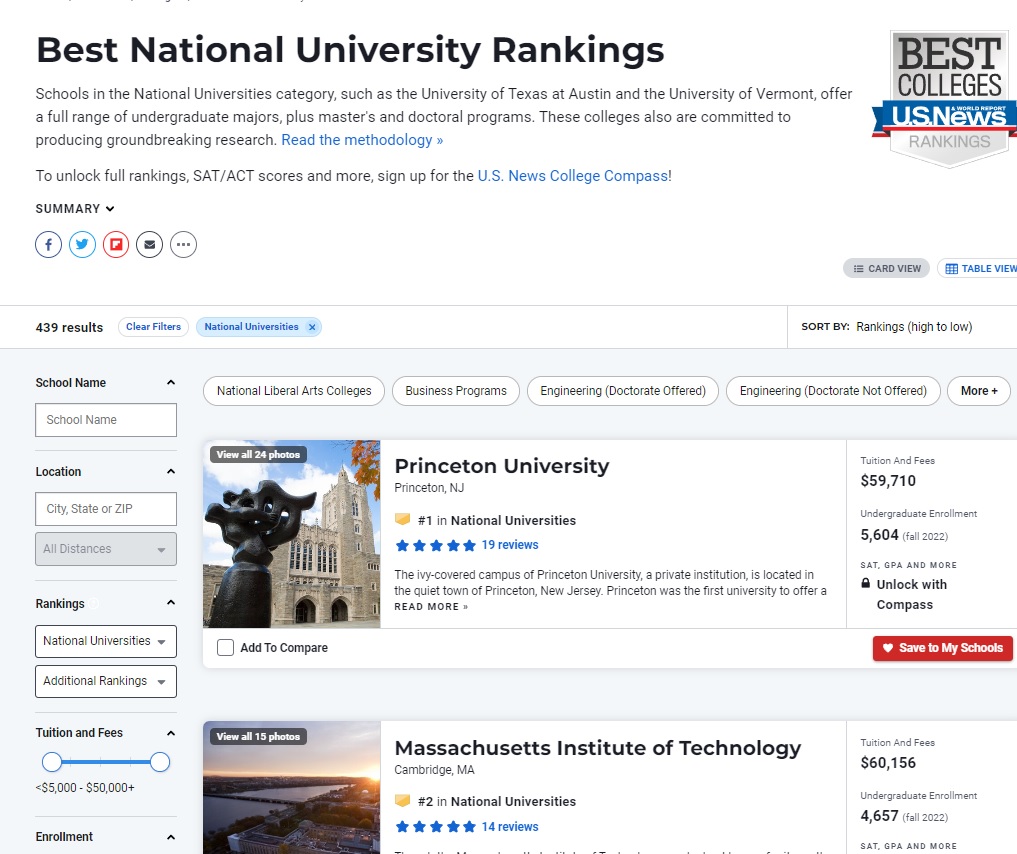Open more sharing options ellipsis icon
Image resolution: width=1017 pixels, height=854 pixels.
[x=183, y=244]
